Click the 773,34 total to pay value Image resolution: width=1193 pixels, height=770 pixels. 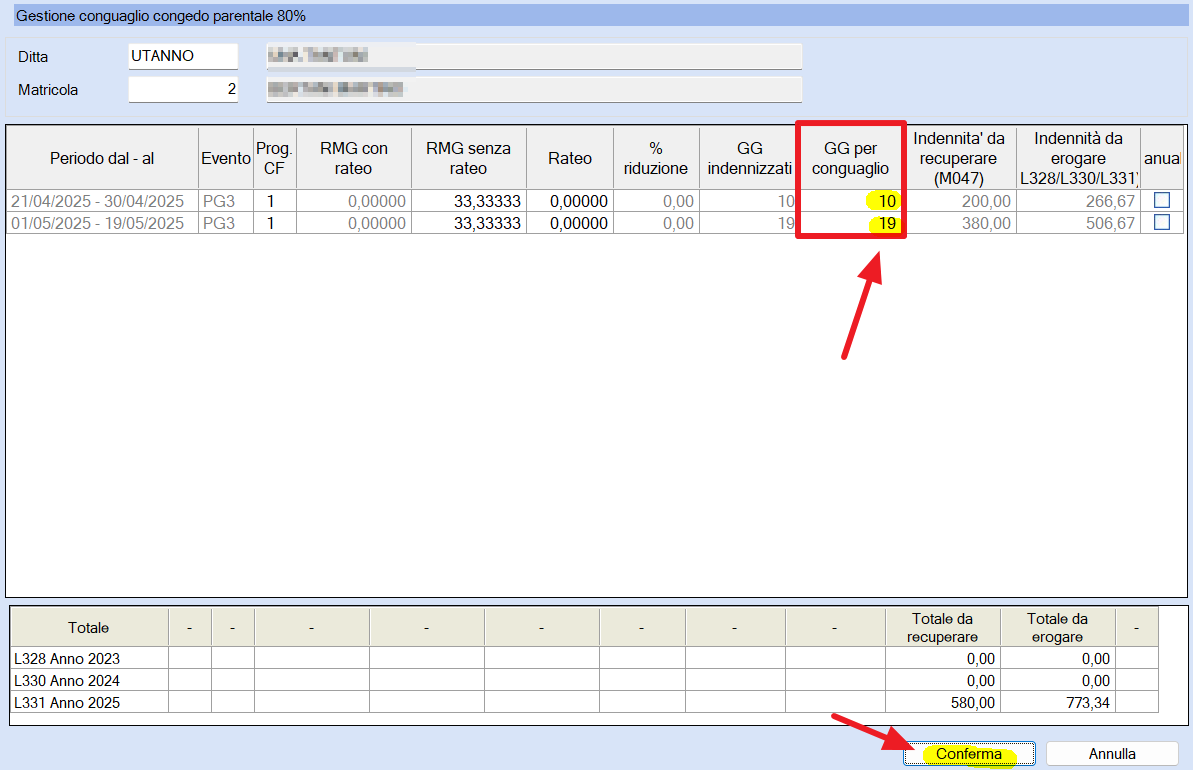coord(1058,702)
